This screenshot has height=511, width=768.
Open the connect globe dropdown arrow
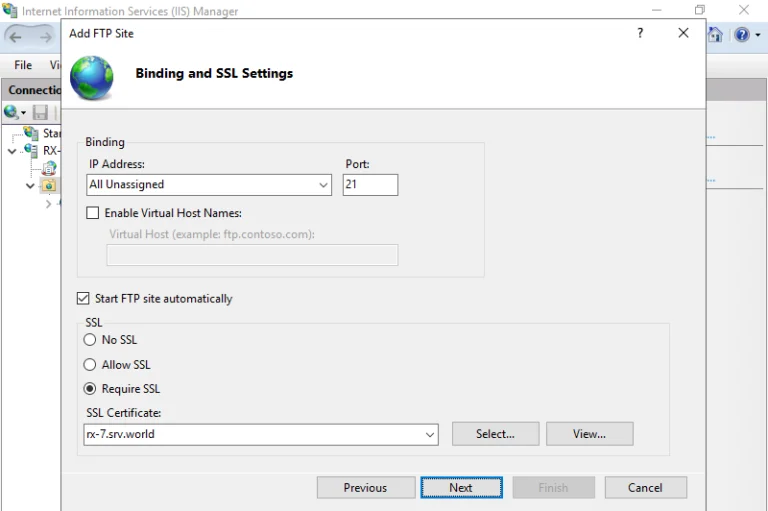pyautogui.click(x=23, y=113)
